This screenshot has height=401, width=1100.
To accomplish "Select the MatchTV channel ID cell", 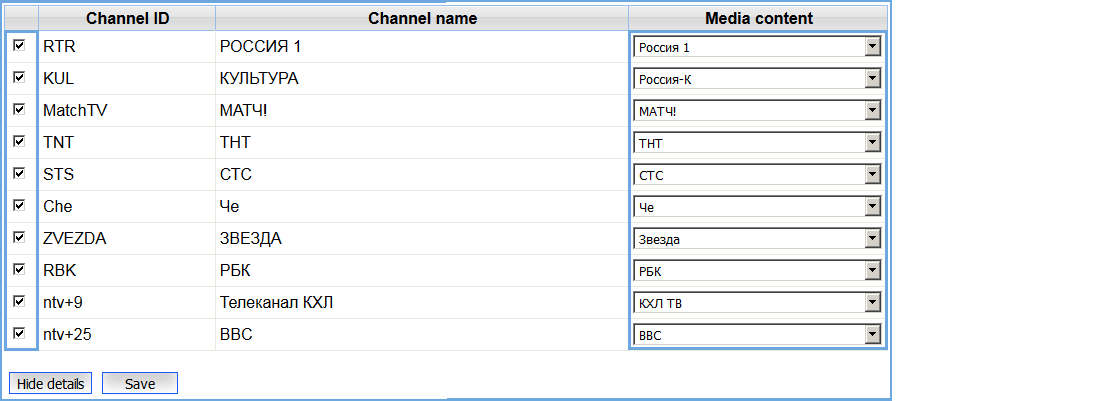I will coord(127,111).
